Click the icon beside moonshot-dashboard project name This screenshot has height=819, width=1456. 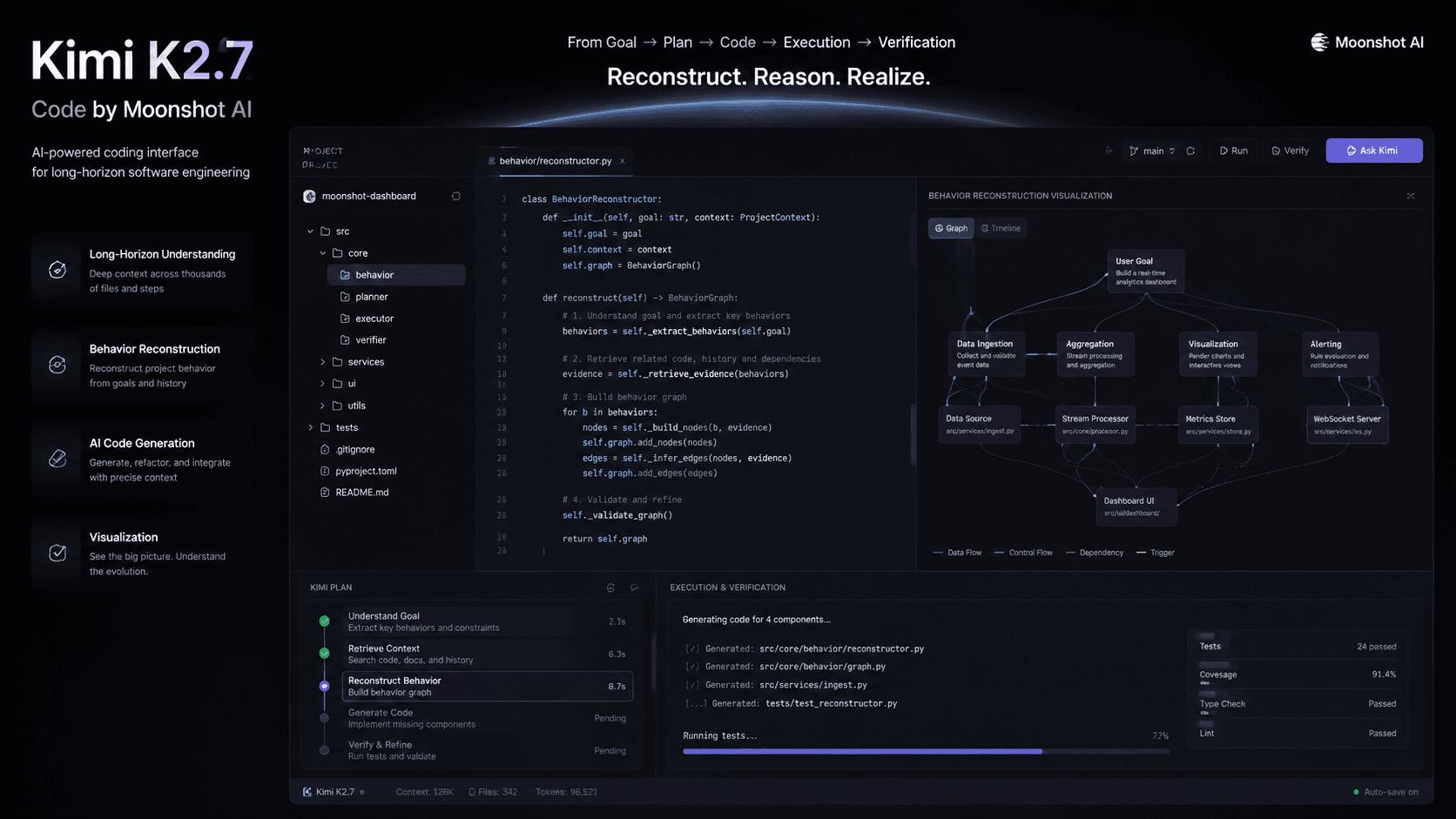455,196
